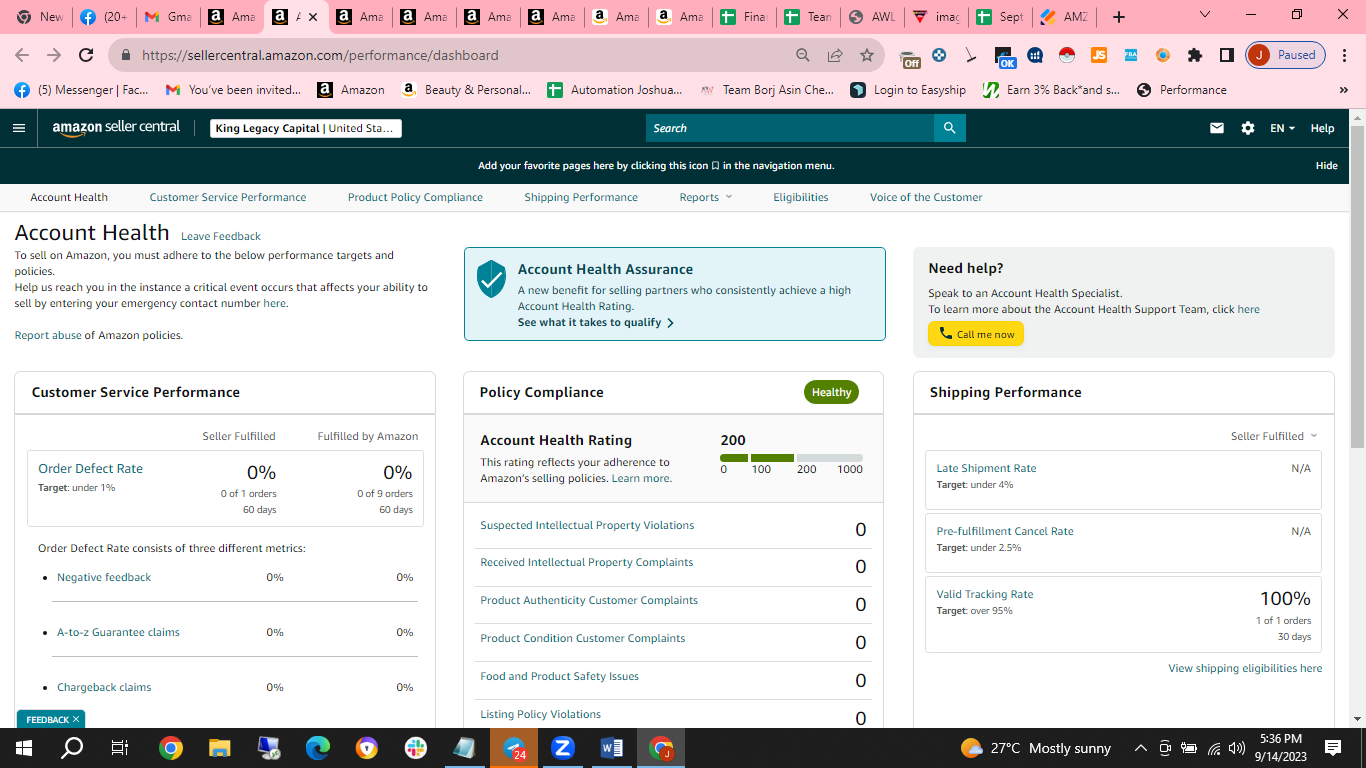Click the Account Health Rating progress bar
The width and height of the screenshot is (1366, 768).
[791, 458]
